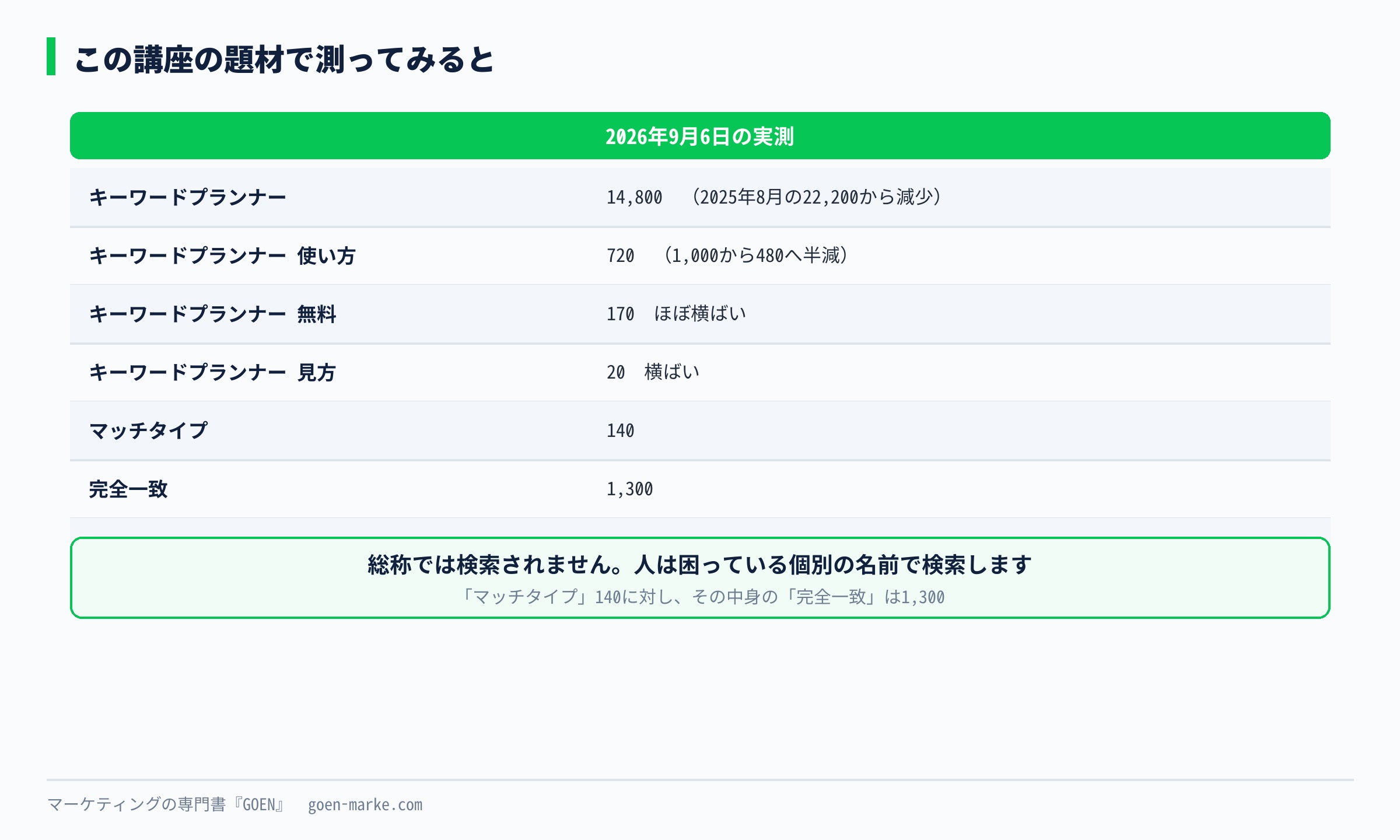Click footer text マーケティングの専門書『GOEN』

pyautogui.click(x=166, y=804)
